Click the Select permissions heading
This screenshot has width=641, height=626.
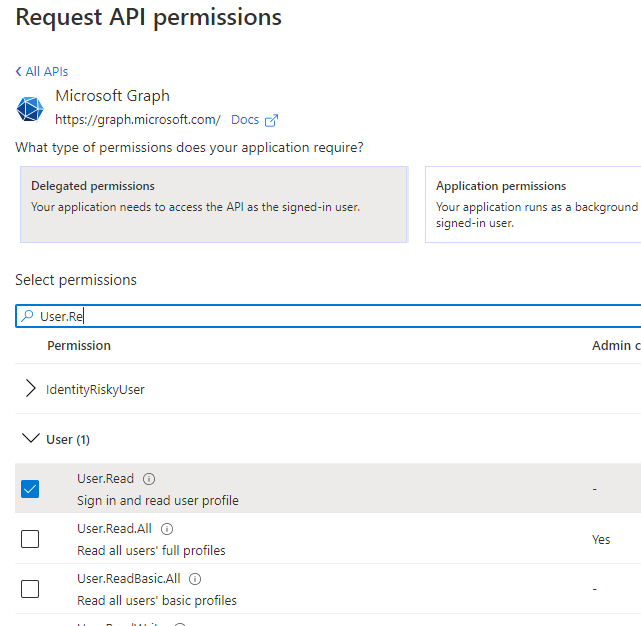[76, 280]
